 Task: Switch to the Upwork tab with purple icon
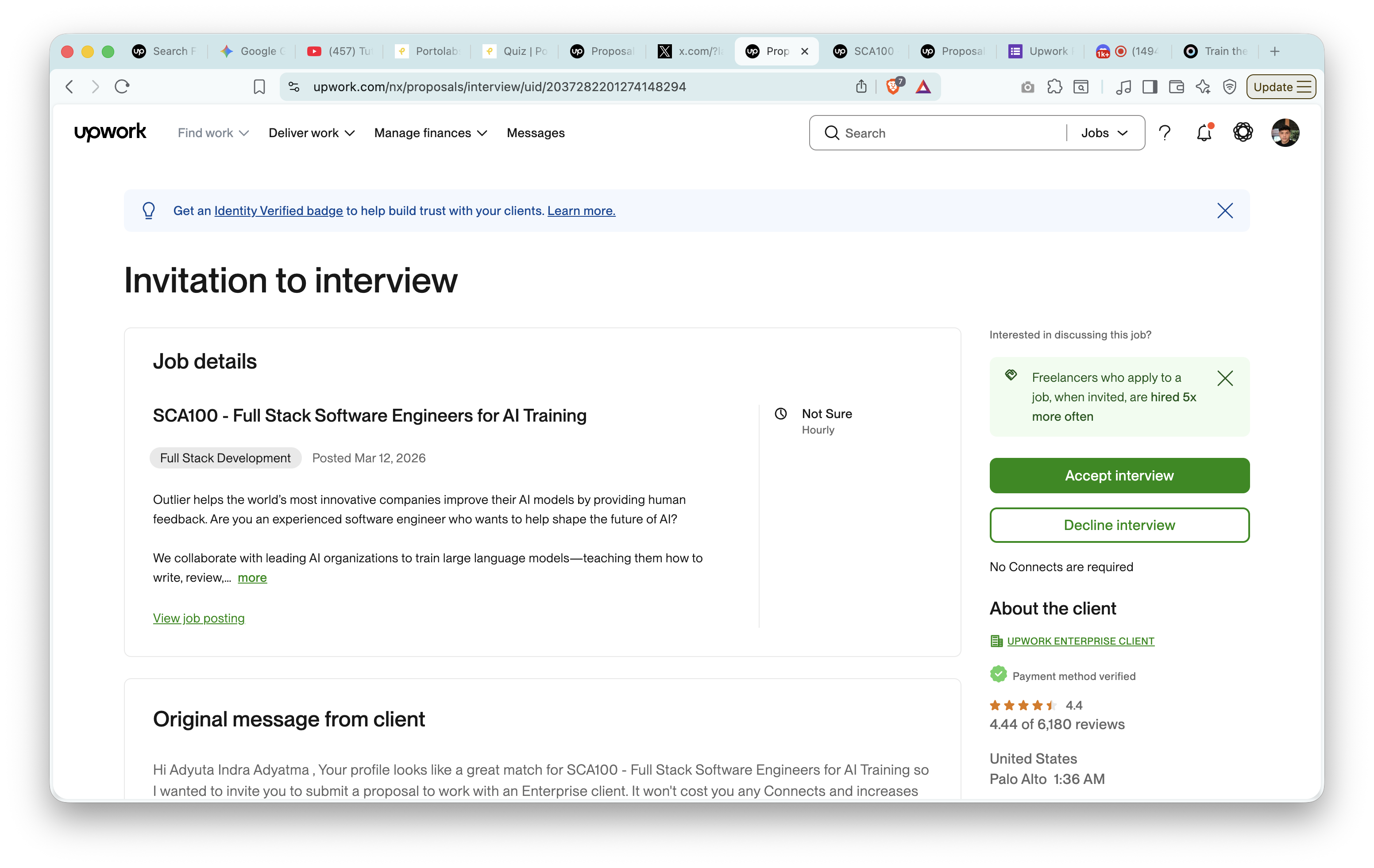point(1040,51)
